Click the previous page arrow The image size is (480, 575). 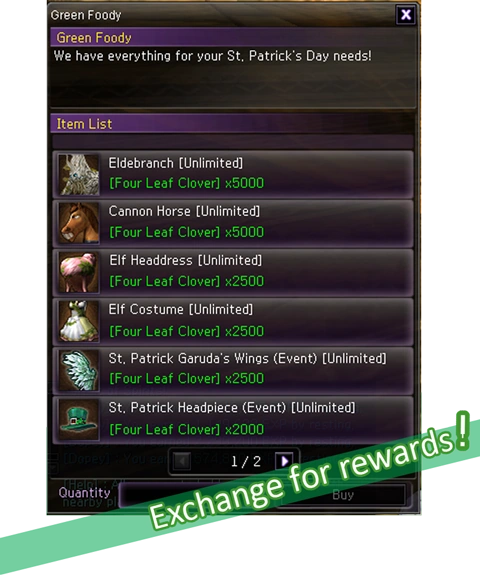[x=182, y=461]
